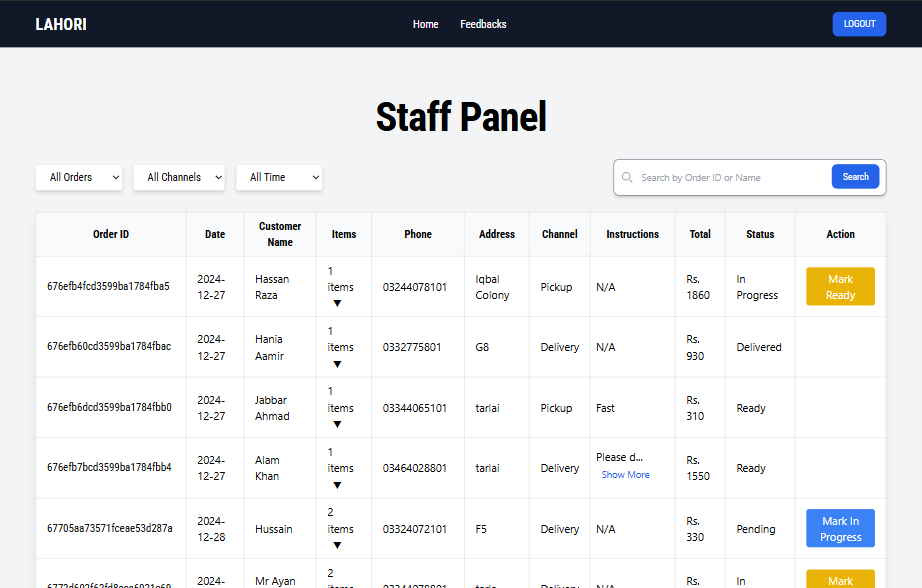This screenshot has width=922, height=588.
Task: Click total Rs. 330
Action: 694,529
